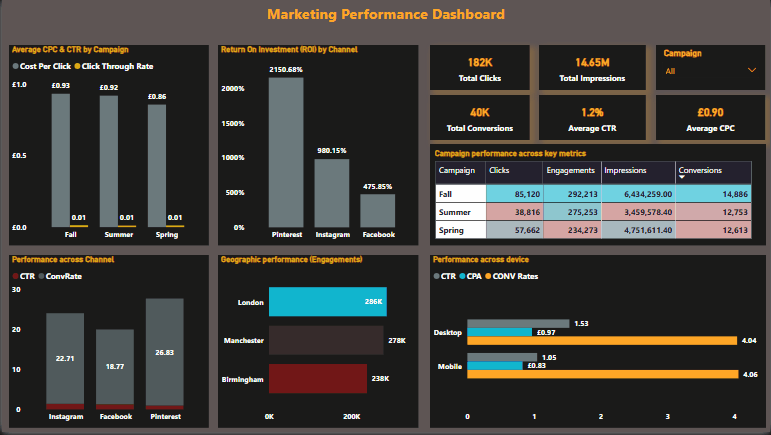Click the 85,120 clicks cell

pos(514,194)
